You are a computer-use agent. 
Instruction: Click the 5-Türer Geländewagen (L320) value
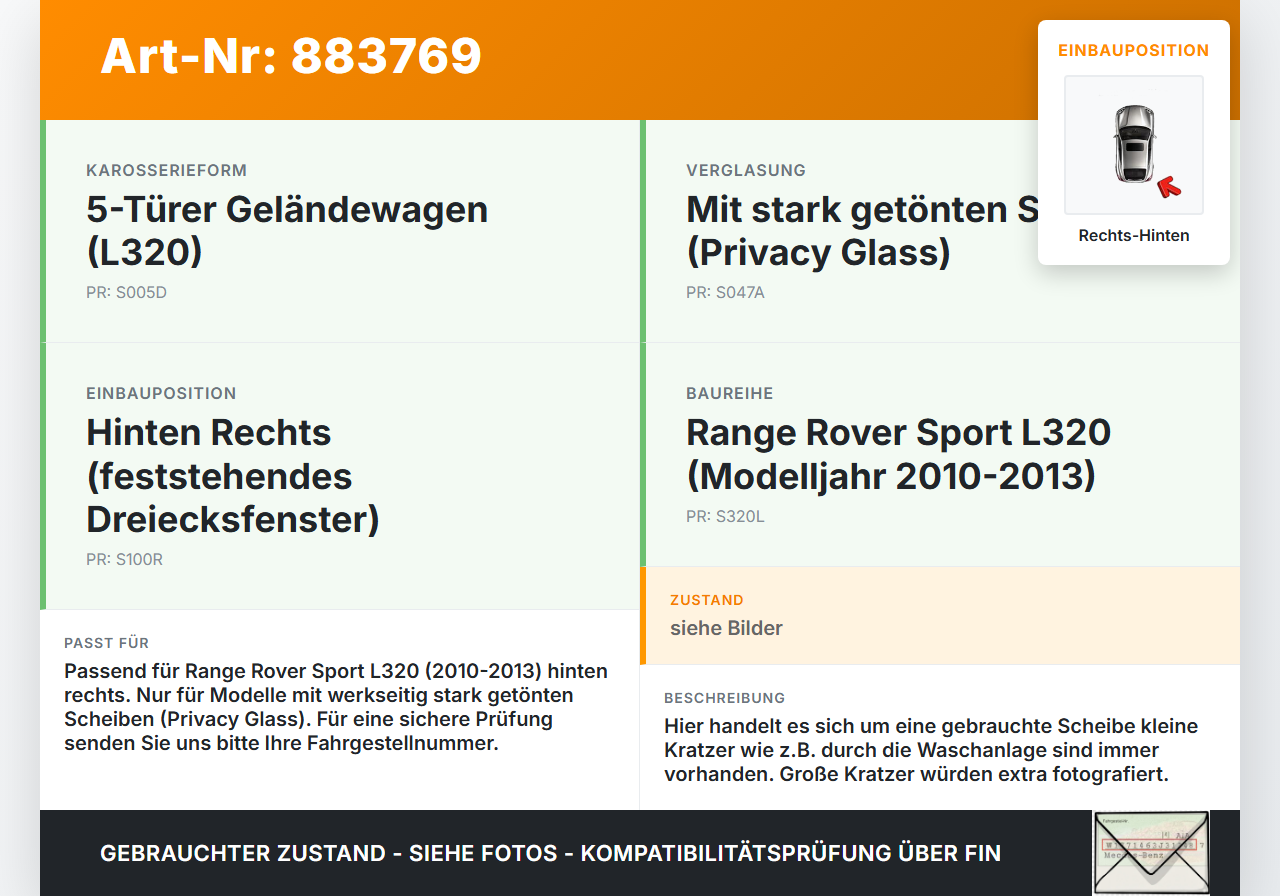click(x=287, y=231)
